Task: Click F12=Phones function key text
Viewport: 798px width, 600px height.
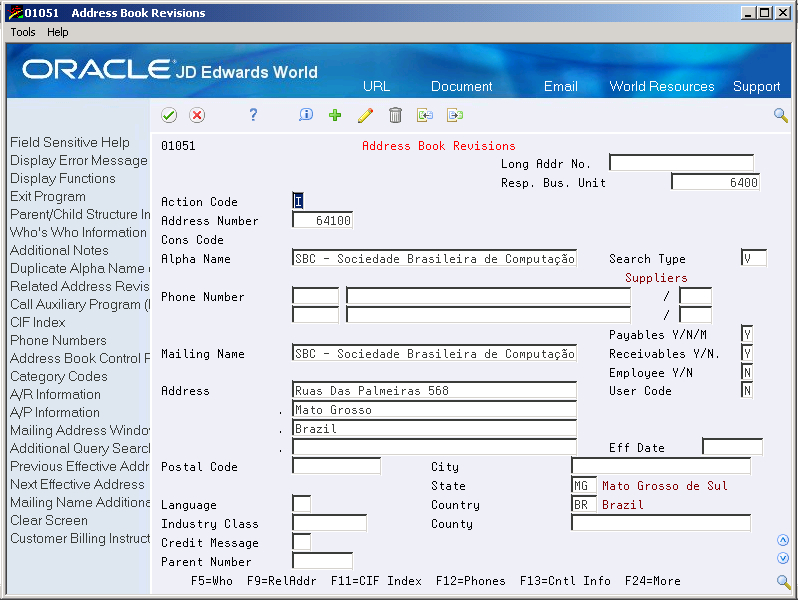Action: pos(470,581)
